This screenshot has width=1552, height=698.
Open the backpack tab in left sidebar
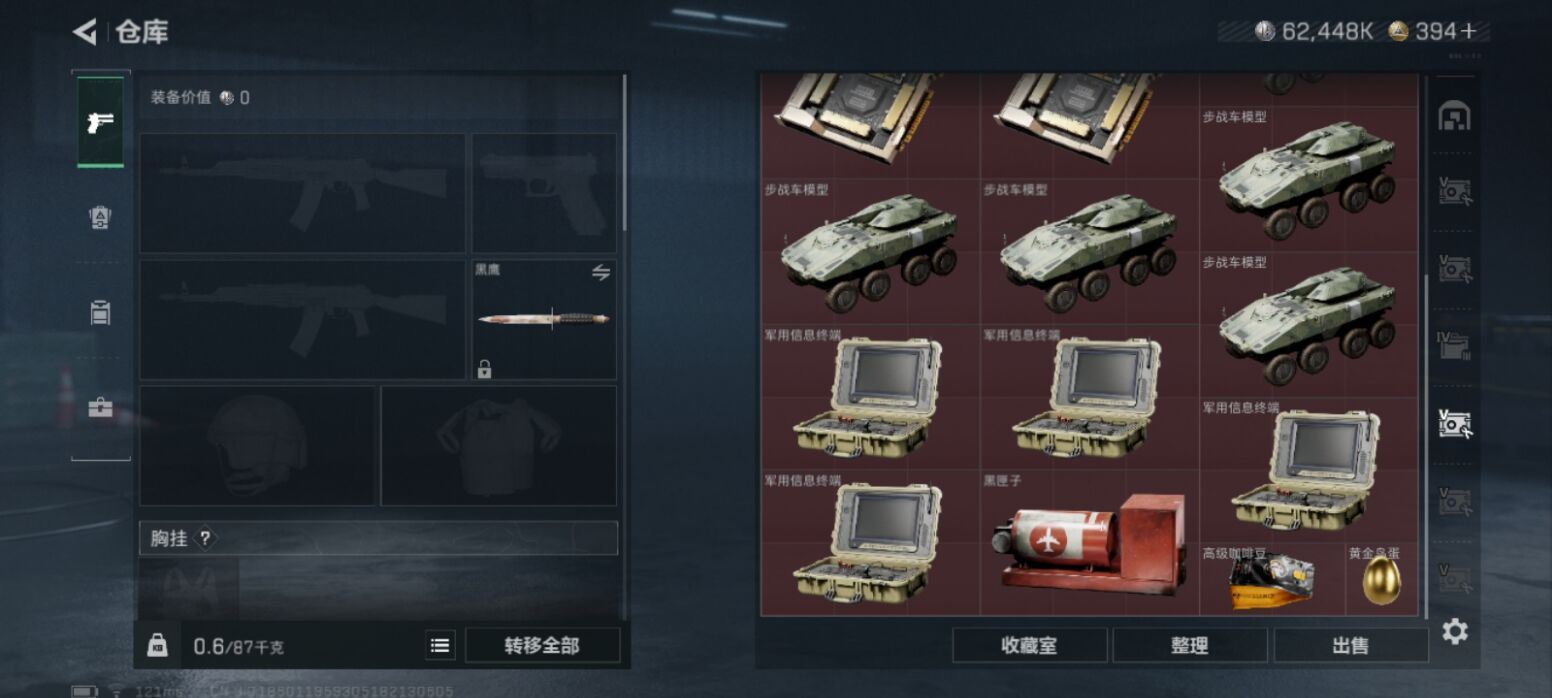100,312
